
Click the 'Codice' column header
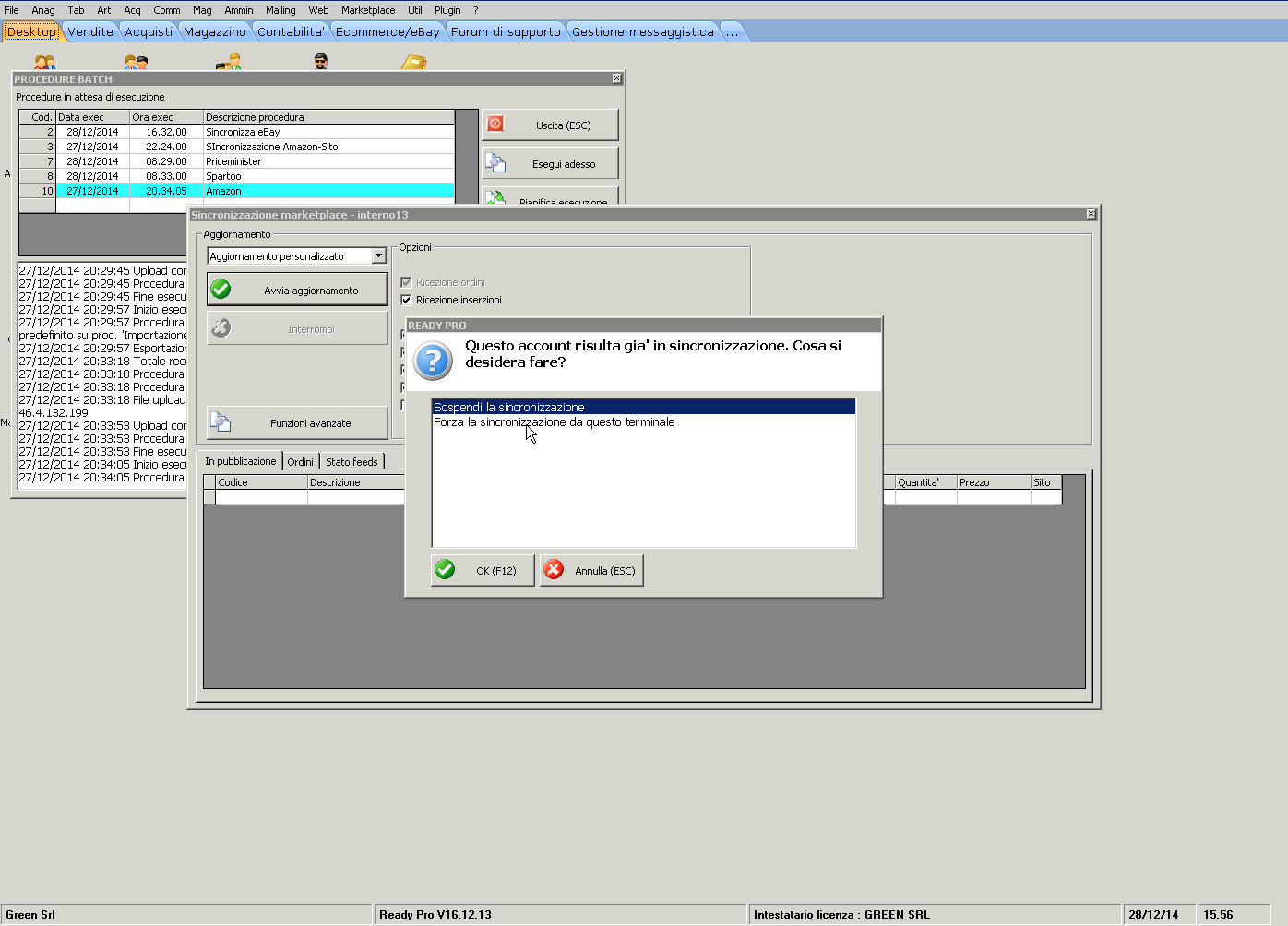point(261,482)
